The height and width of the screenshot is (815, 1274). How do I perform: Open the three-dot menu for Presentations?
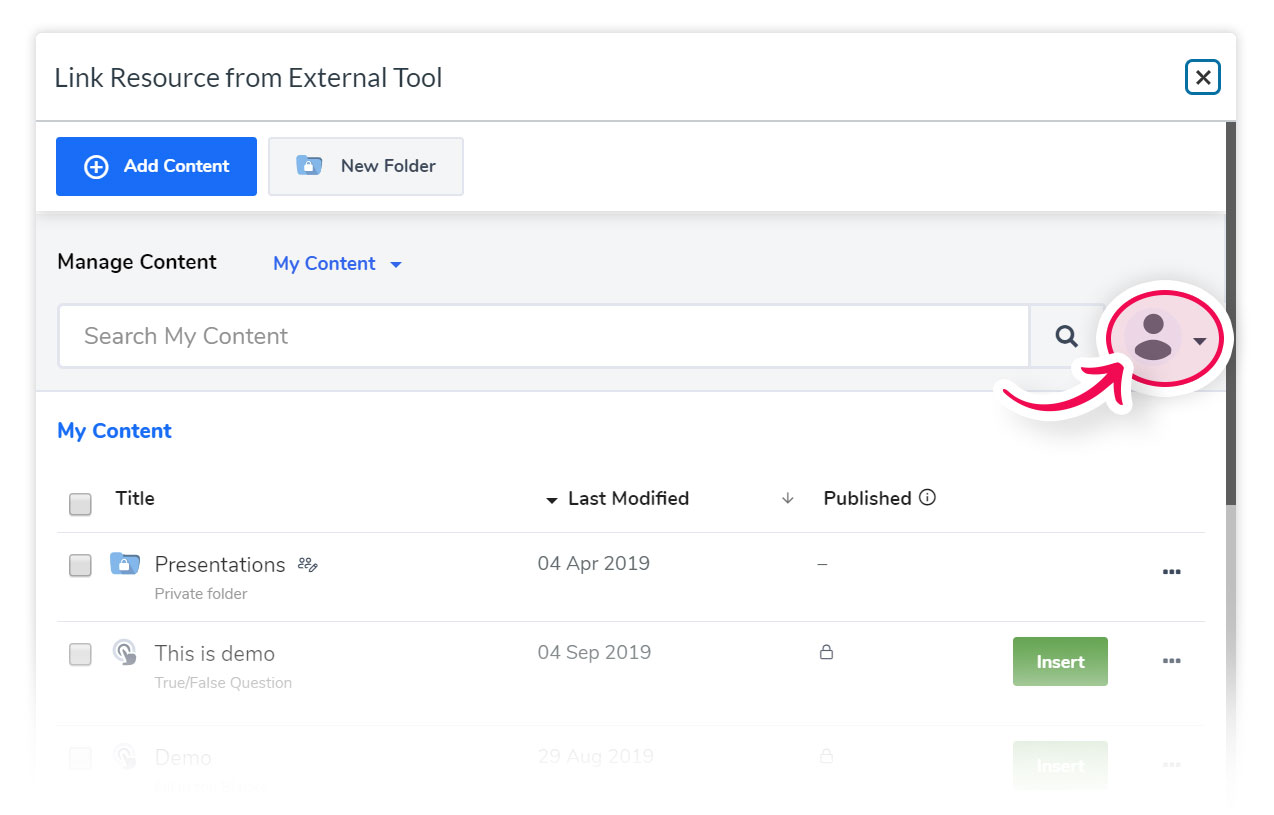click(1171, 572)
